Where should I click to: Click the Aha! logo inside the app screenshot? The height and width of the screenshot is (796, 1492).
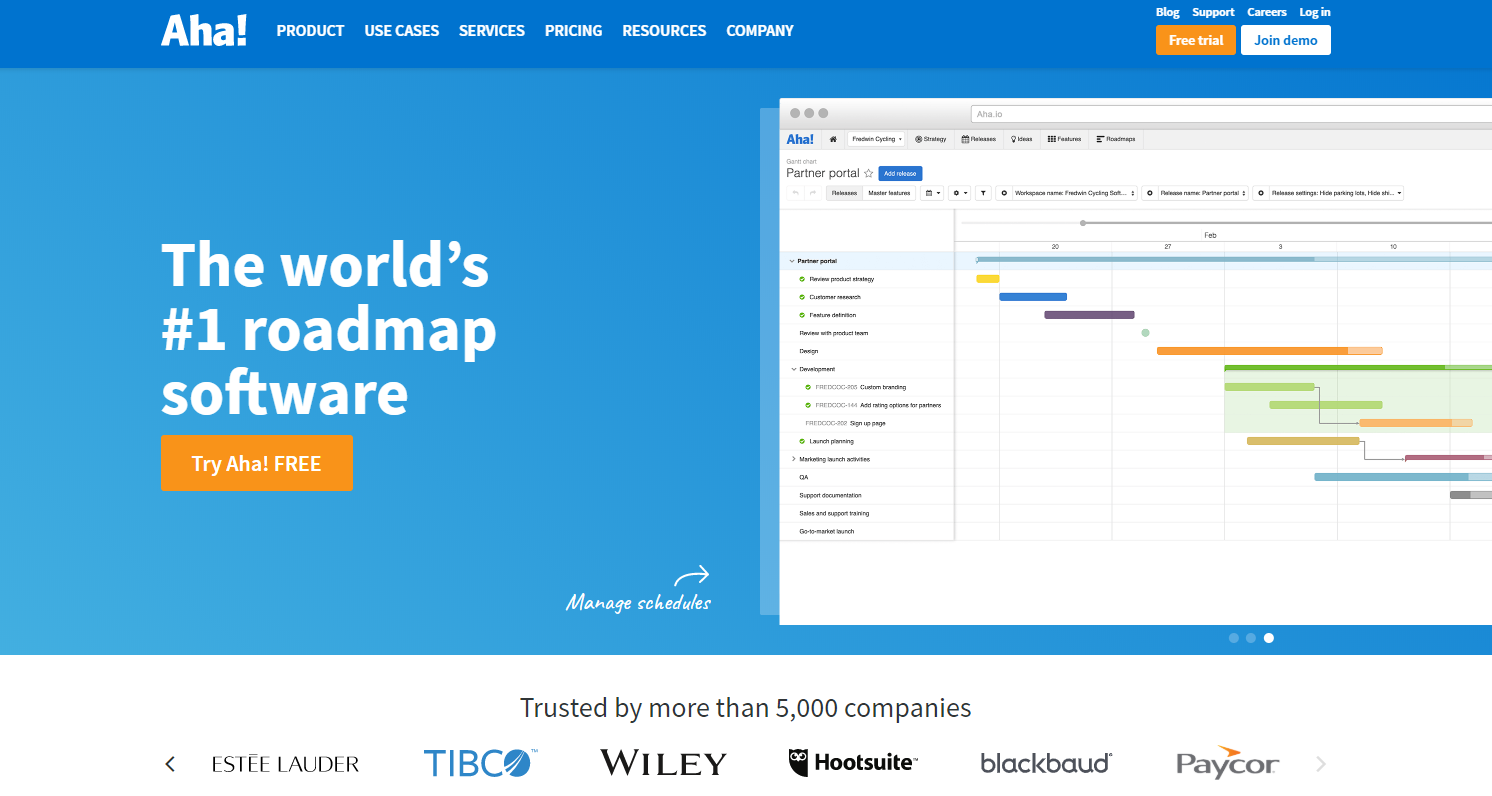(800, 139)
